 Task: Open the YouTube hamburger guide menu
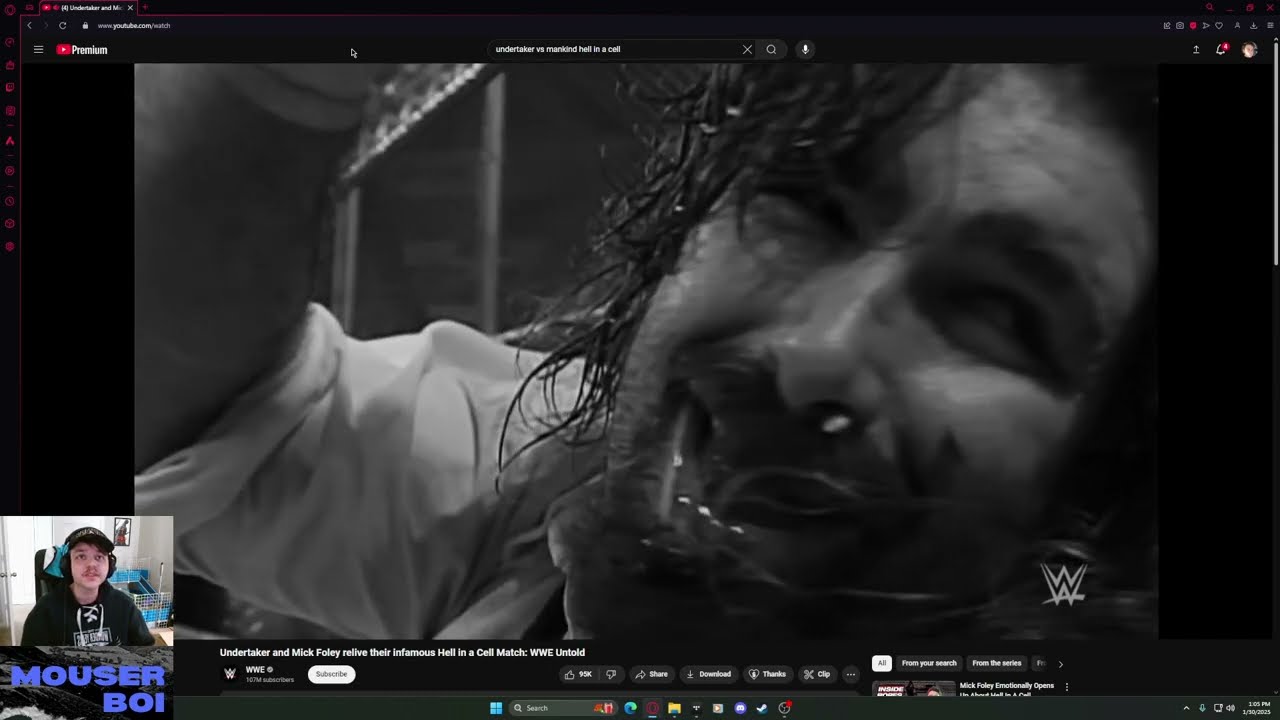pos(38,49)
